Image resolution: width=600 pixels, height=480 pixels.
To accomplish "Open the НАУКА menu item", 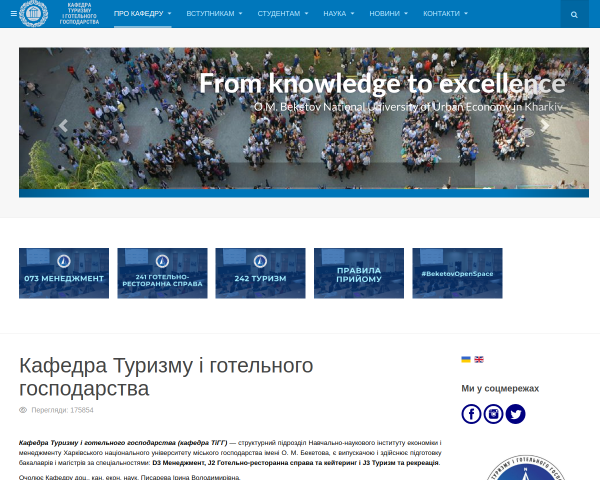I will point(335,13).
